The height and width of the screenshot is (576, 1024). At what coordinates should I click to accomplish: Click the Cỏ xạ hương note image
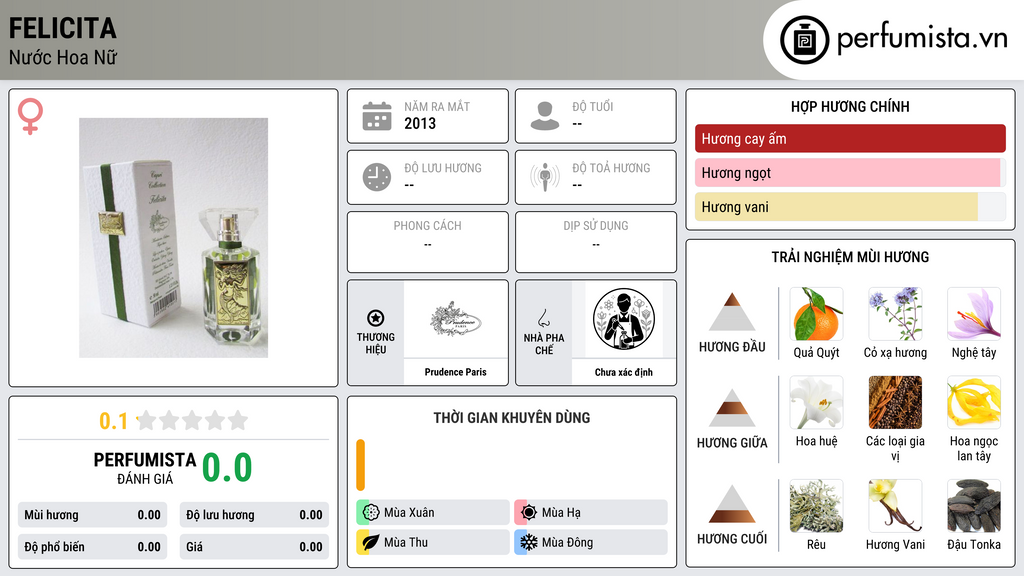(895, 313)
